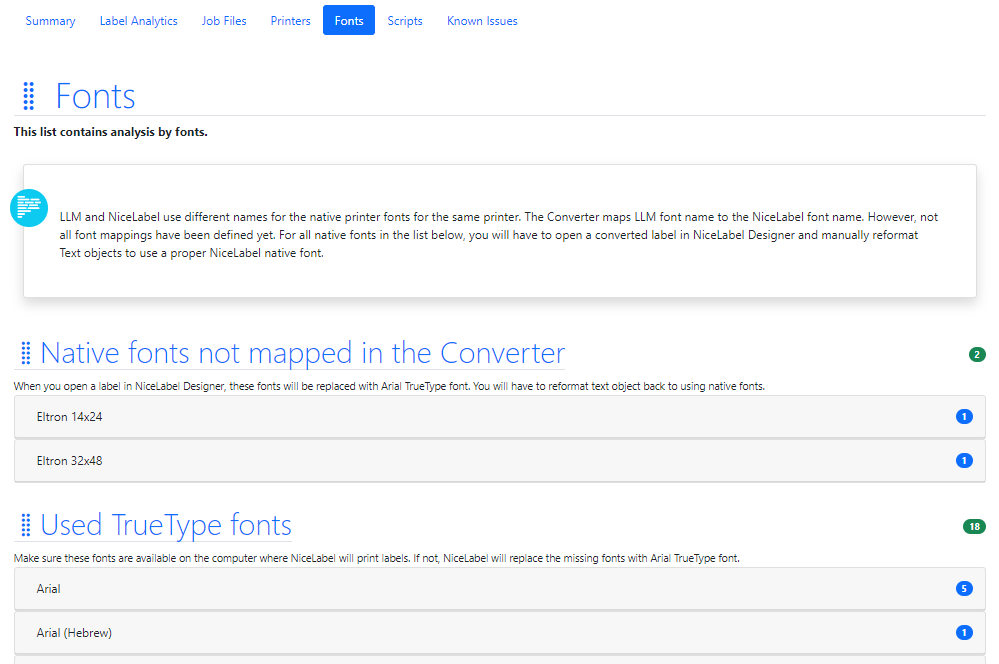The image size is (999, 664).
Task: Open the Summary tab
Action: pyautogui.click(x=50, y=20)
